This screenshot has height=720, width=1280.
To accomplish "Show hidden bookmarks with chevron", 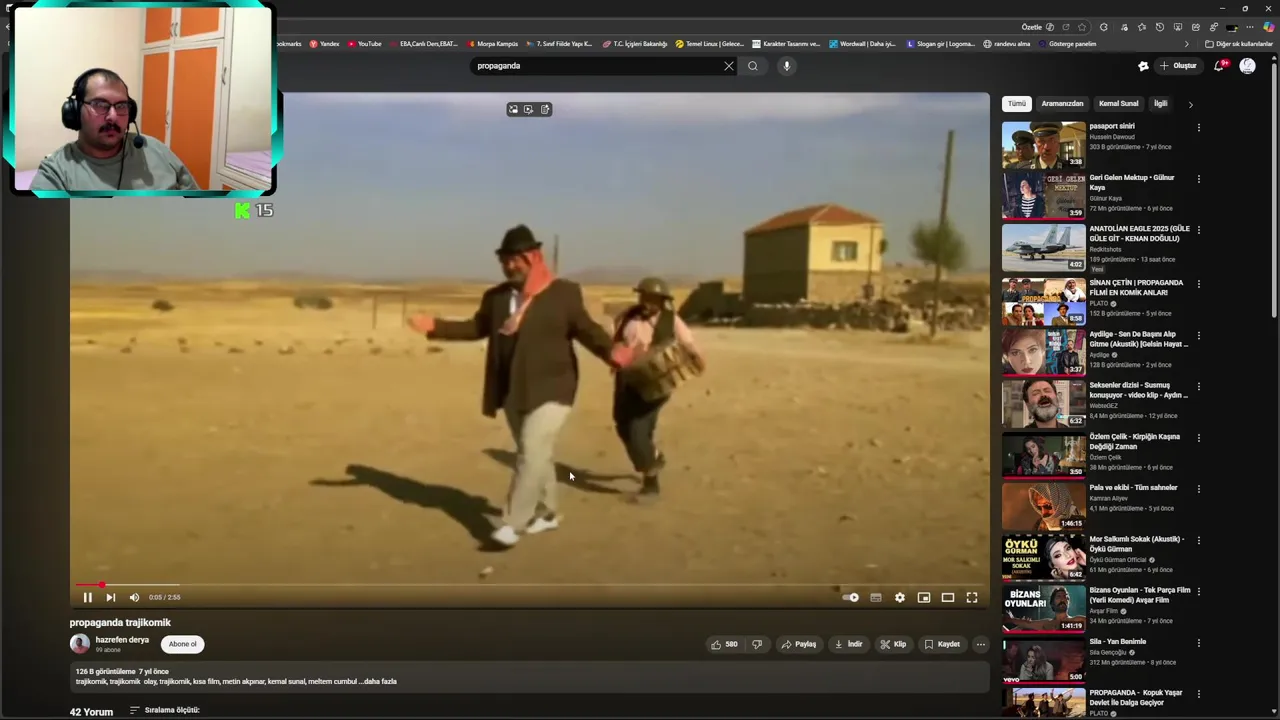I will 1187,44.
